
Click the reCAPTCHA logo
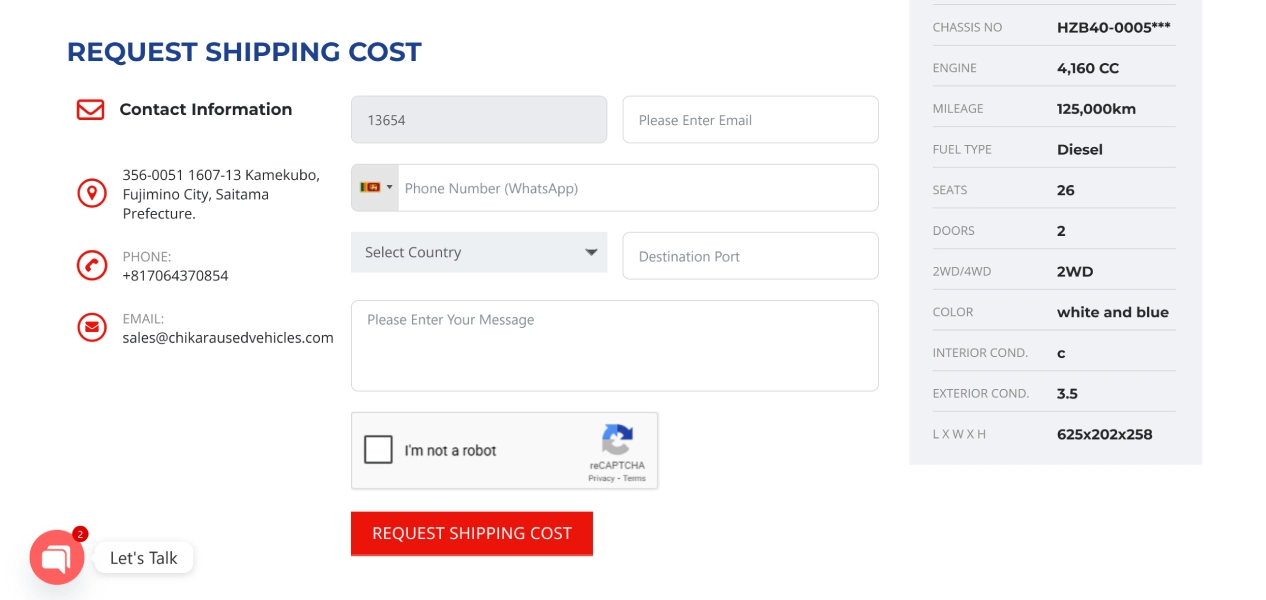[617, 440]
